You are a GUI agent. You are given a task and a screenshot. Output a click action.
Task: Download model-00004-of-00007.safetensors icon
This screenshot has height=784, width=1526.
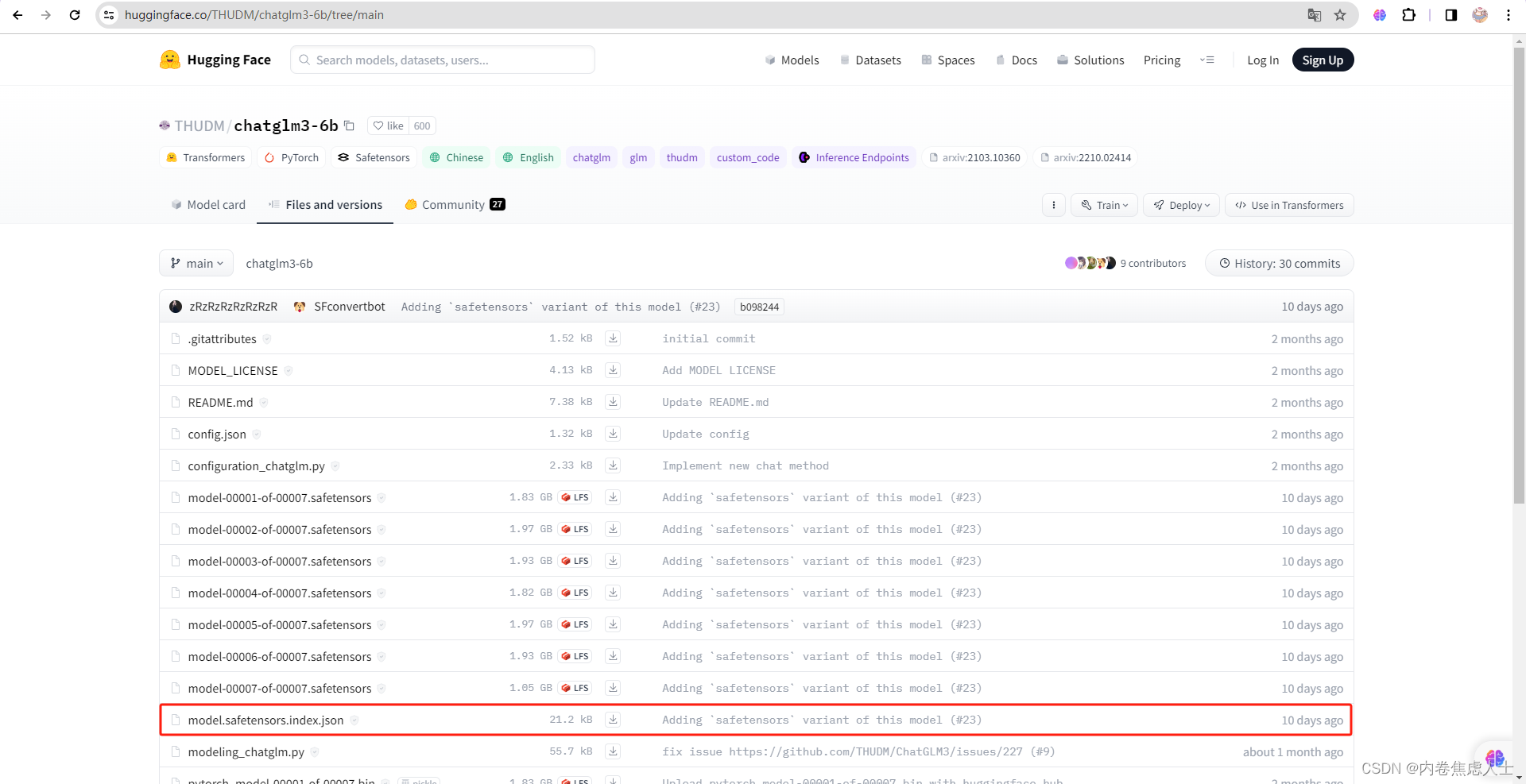coord(613,593)
